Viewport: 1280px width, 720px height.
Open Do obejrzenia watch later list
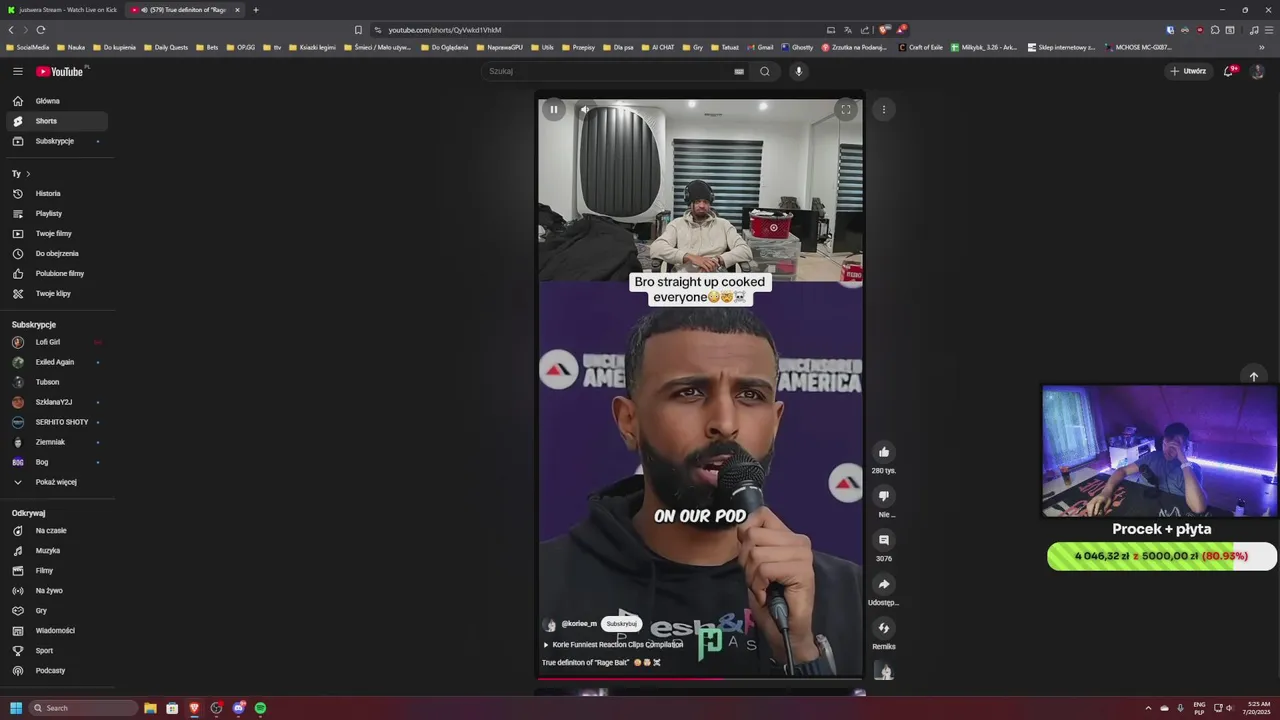click(57, 254)
